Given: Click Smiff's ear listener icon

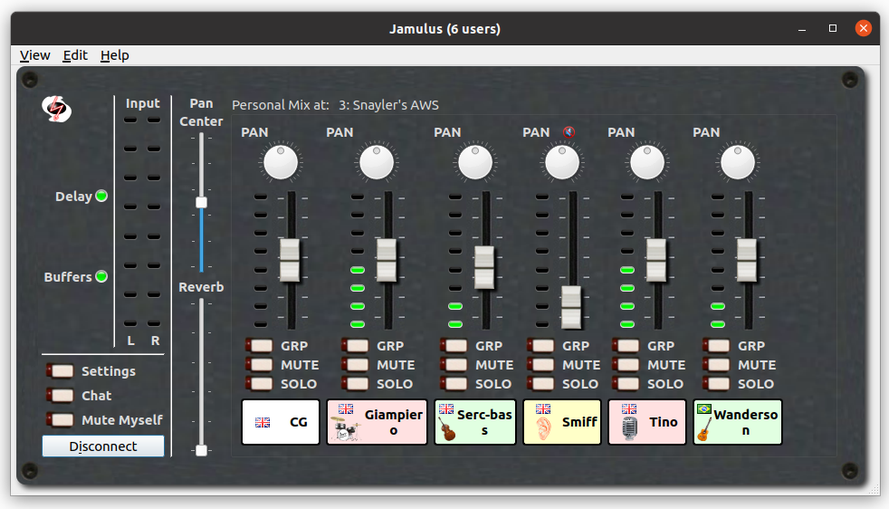Looking at the screenshot, I should [542, 429].
